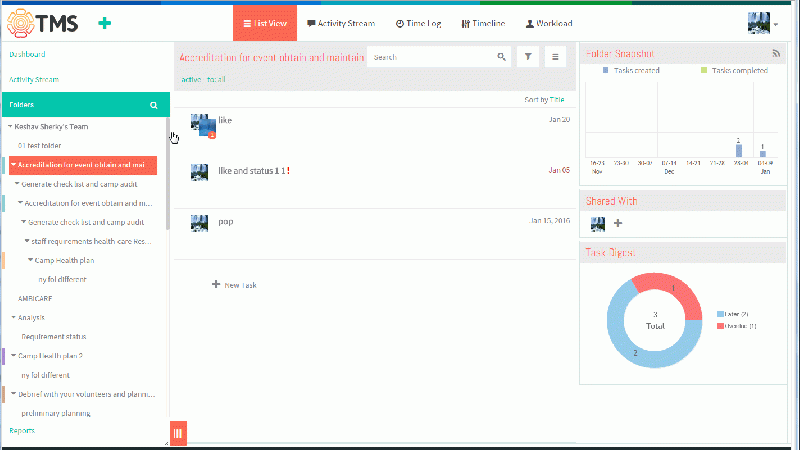Open the user profile dropdown arrow
Viewport: 800px width, 450px height.
pyautogui.click(x=776, y=24)
